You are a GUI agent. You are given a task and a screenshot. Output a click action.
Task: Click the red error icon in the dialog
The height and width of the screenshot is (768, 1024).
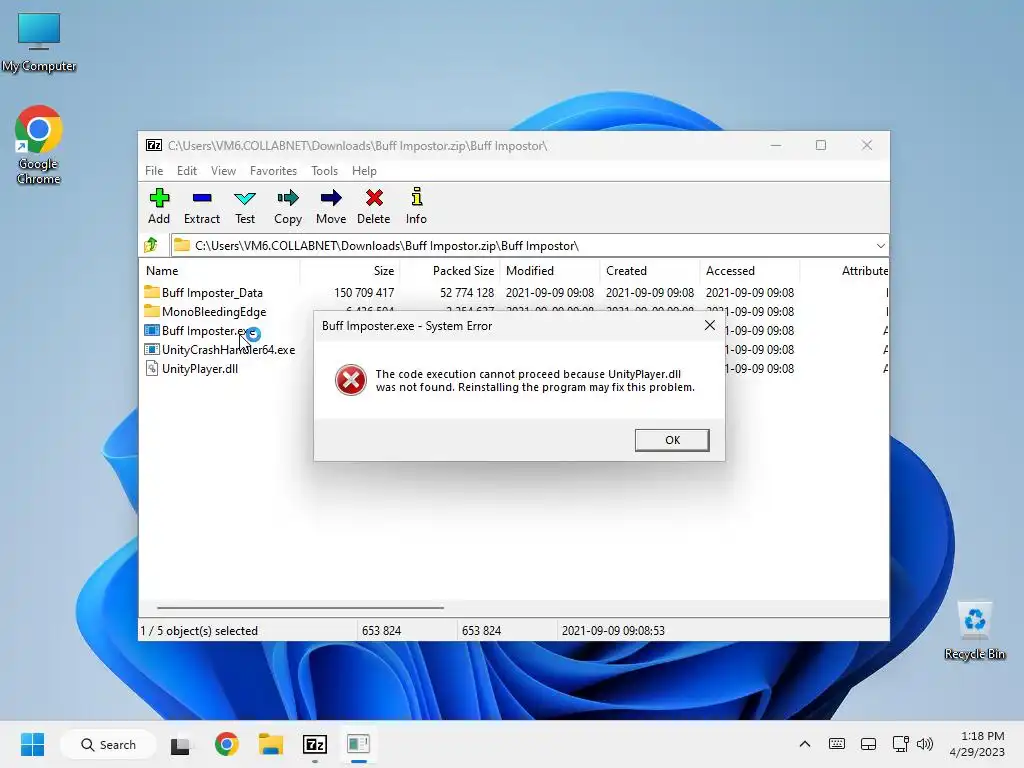click(351, 380)
